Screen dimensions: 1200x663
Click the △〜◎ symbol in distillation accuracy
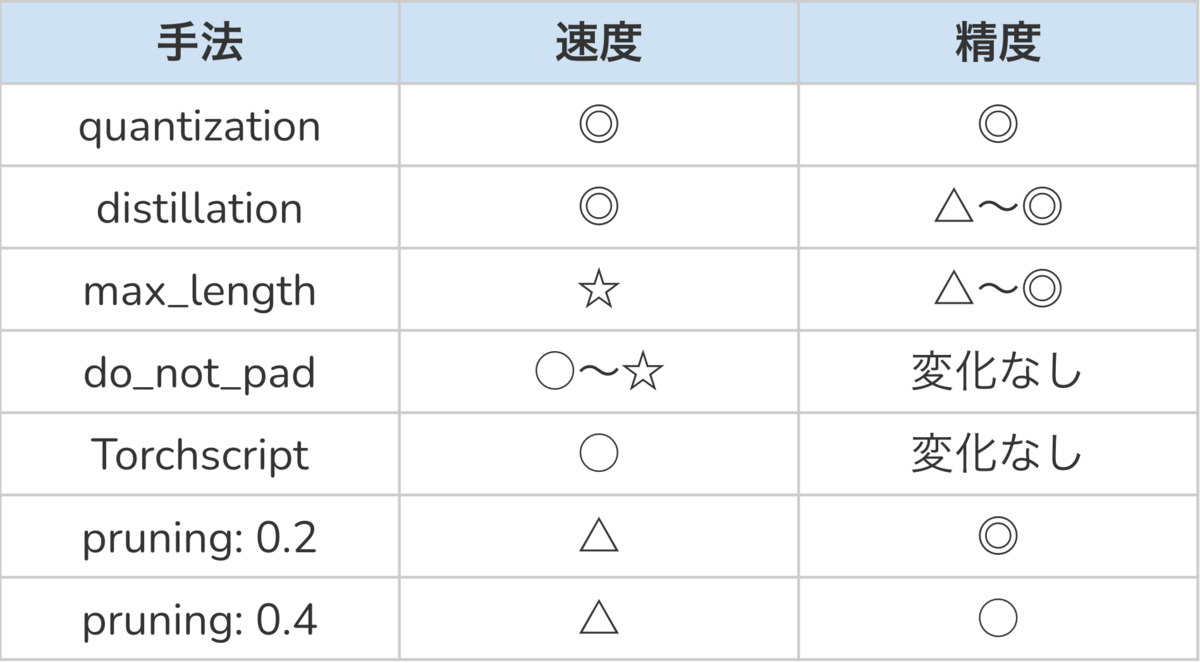coord(998,207)
